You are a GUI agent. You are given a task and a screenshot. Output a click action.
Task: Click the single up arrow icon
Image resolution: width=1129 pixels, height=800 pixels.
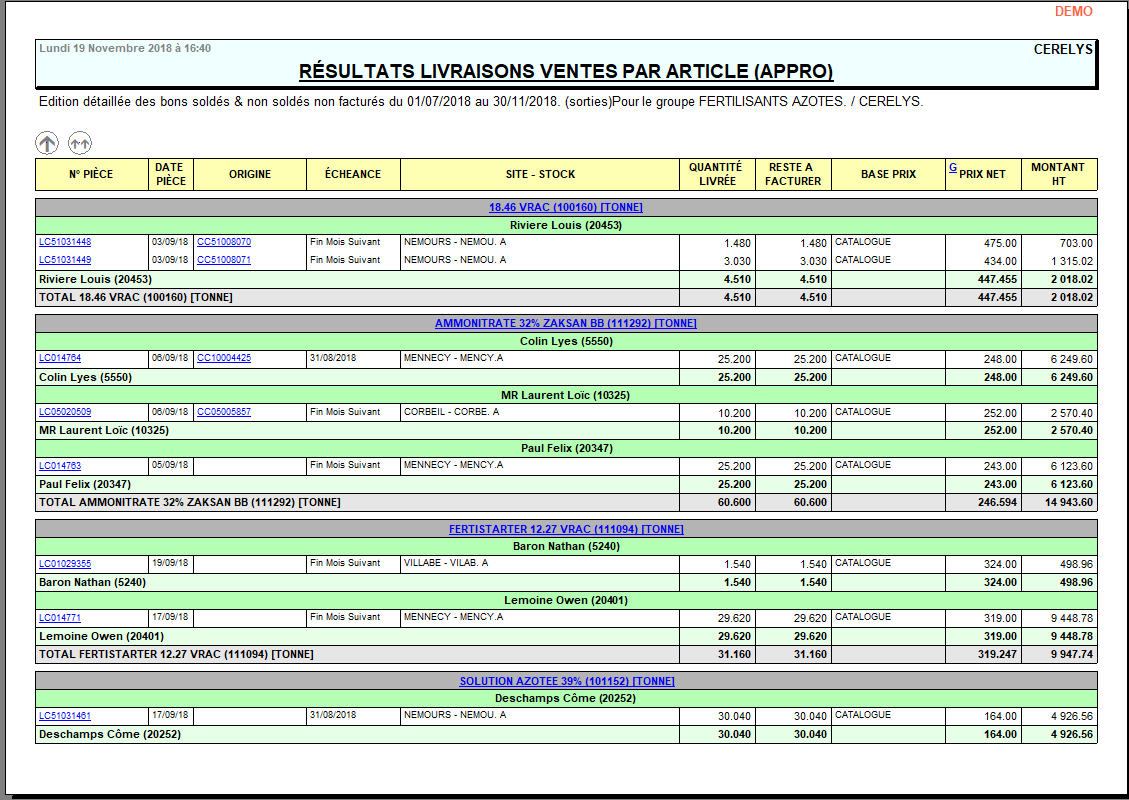pos(47,143)
